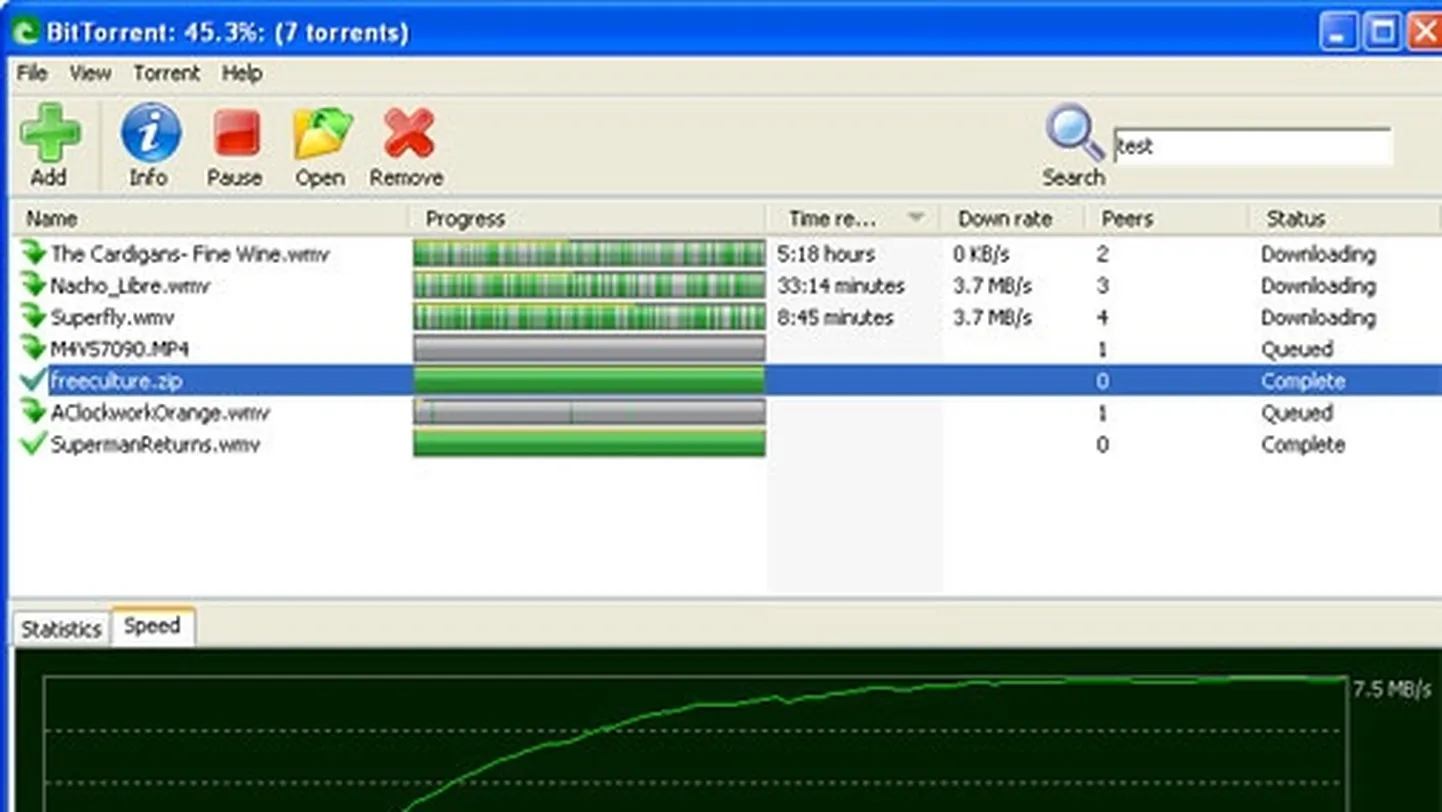Minimize the BitTorrent window
Viewport: 1442px width, 812px height.
(x=1339, y=31)
